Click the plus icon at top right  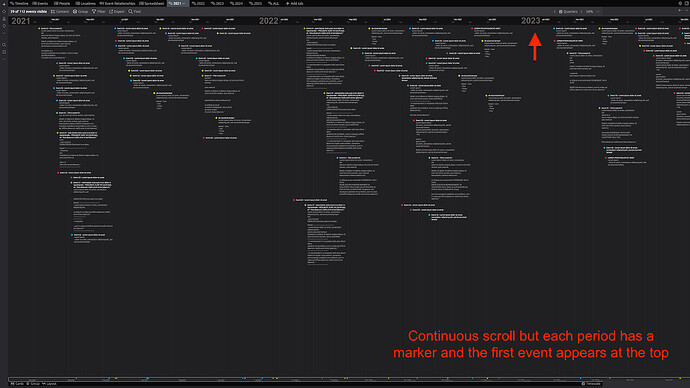point(680,10)
